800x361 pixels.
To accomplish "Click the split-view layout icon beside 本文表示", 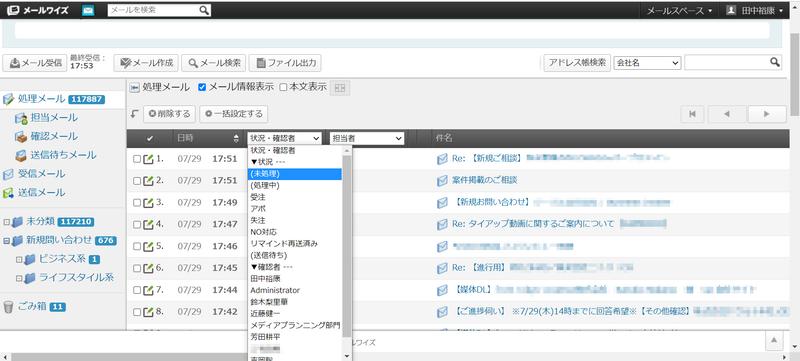I will tap(339, 88).
